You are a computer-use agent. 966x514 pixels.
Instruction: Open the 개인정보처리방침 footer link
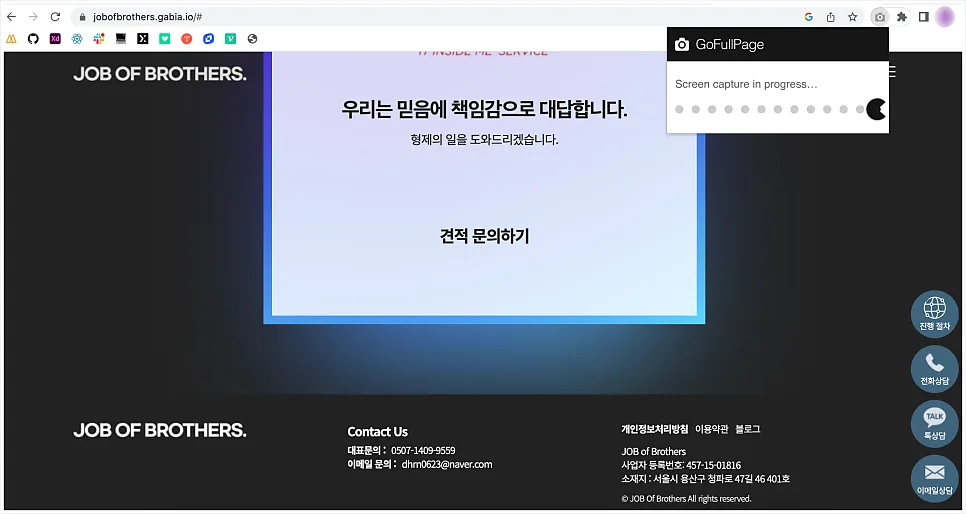coord(654,429)
